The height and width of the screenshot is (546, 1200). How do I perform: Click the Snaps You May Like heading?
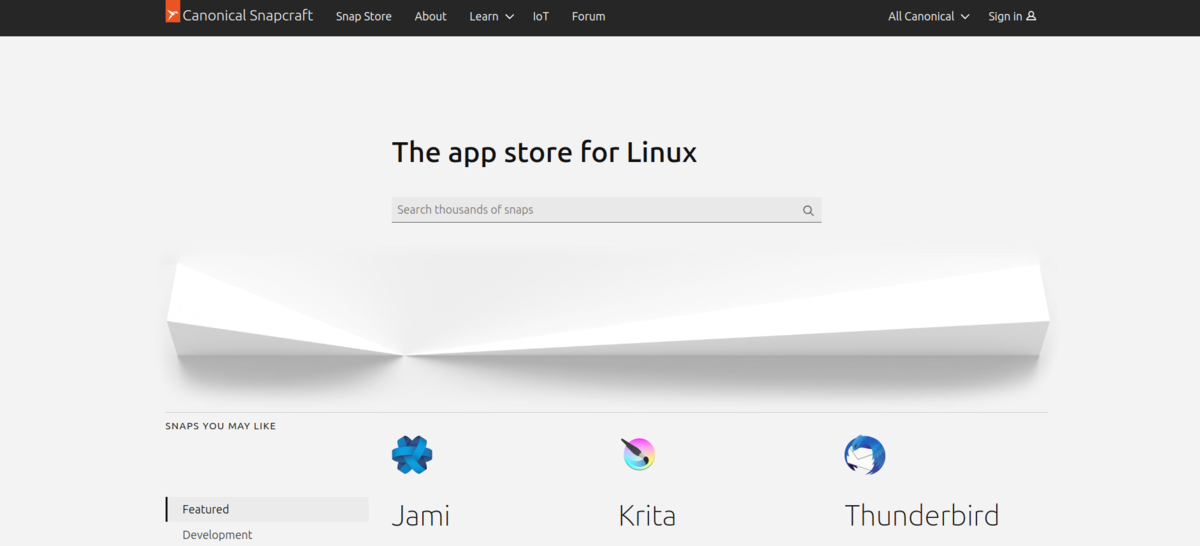[x=221, y=426]
